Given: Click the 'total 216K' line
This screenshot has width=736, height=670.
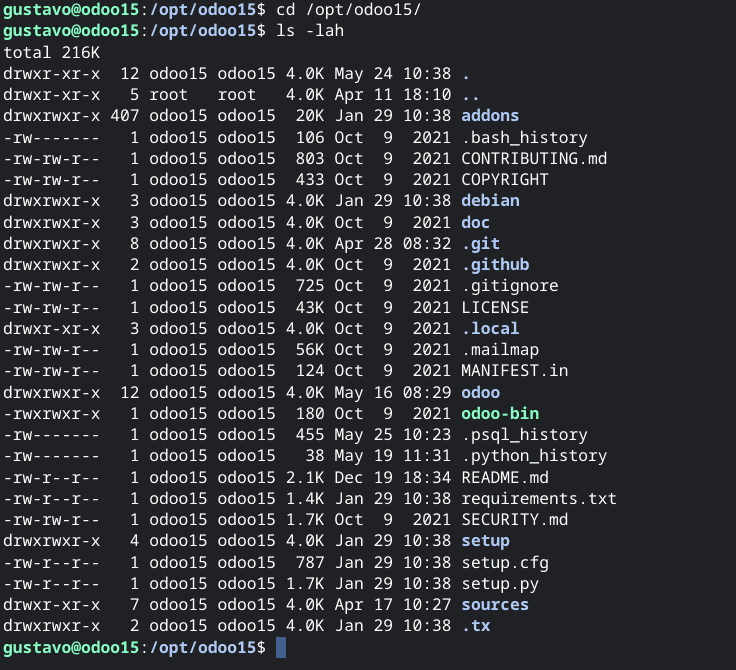Looking at the screenshot, I should (x=52, y=52).
